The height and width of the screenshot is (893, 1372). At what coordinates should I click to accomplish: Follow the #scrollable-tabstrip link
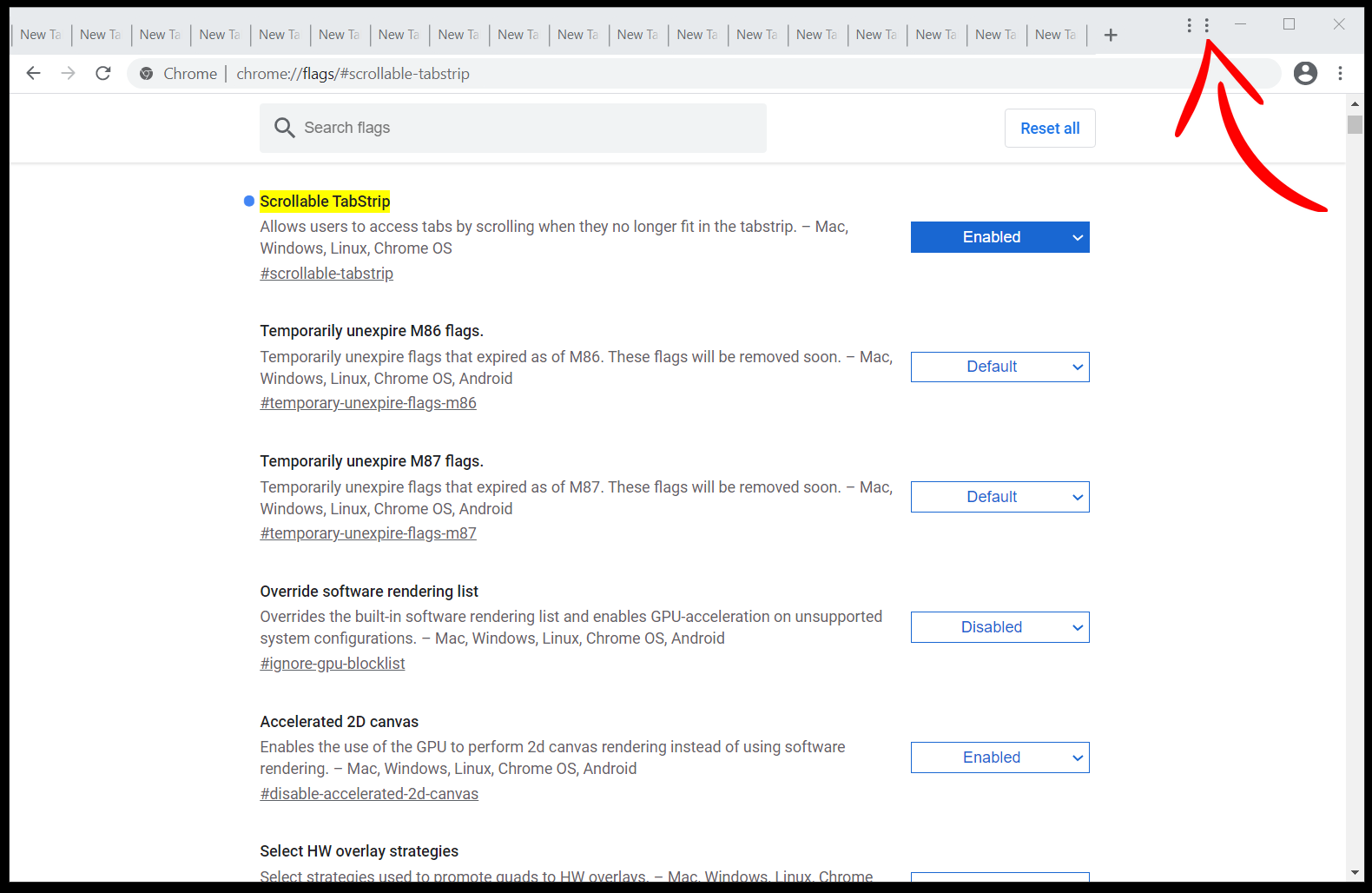pyautogui.click(x=327, y=274)
